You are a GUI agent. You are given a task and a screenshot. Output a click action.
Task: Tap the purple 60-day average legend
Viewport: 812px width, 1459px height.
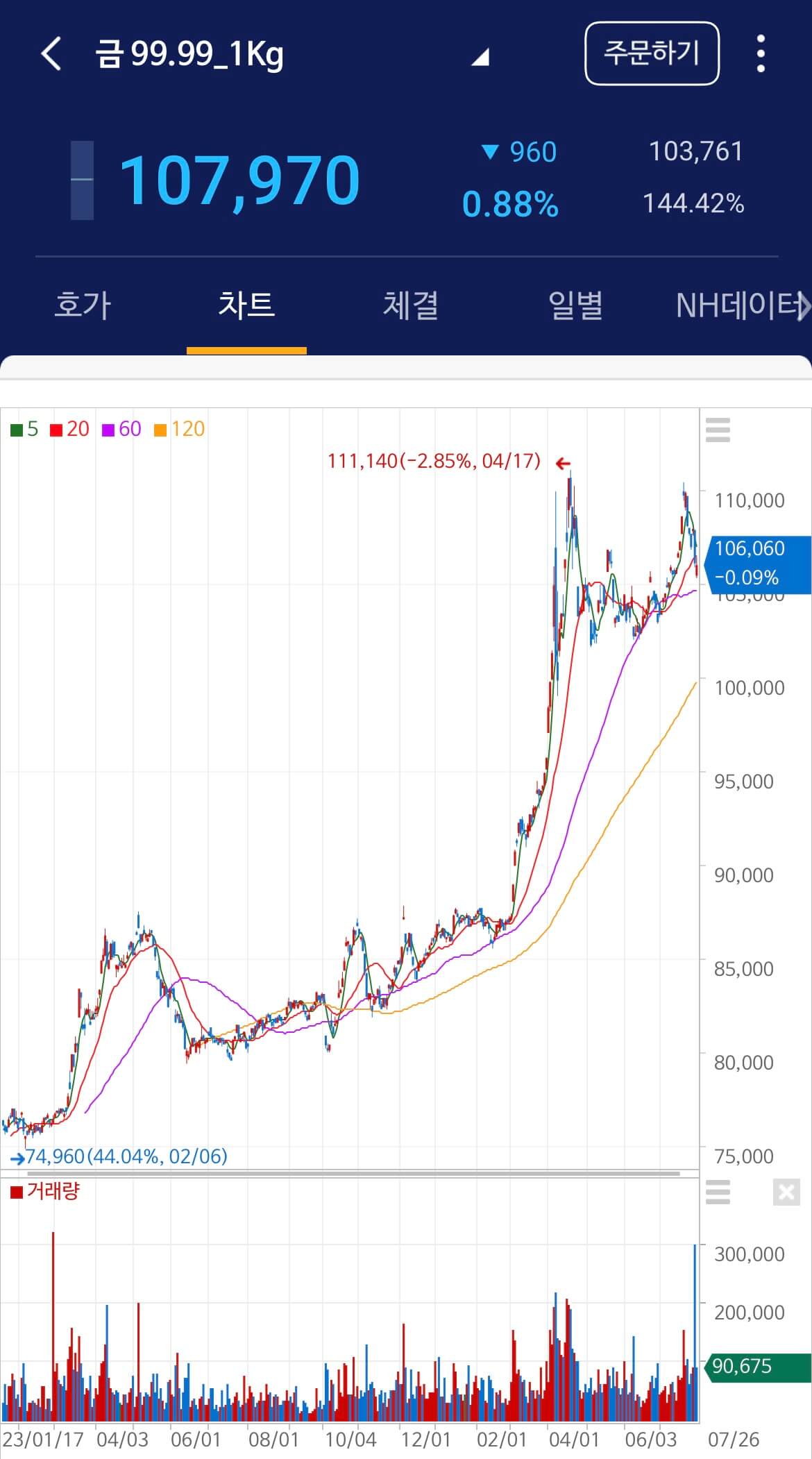tap(121, 429)
